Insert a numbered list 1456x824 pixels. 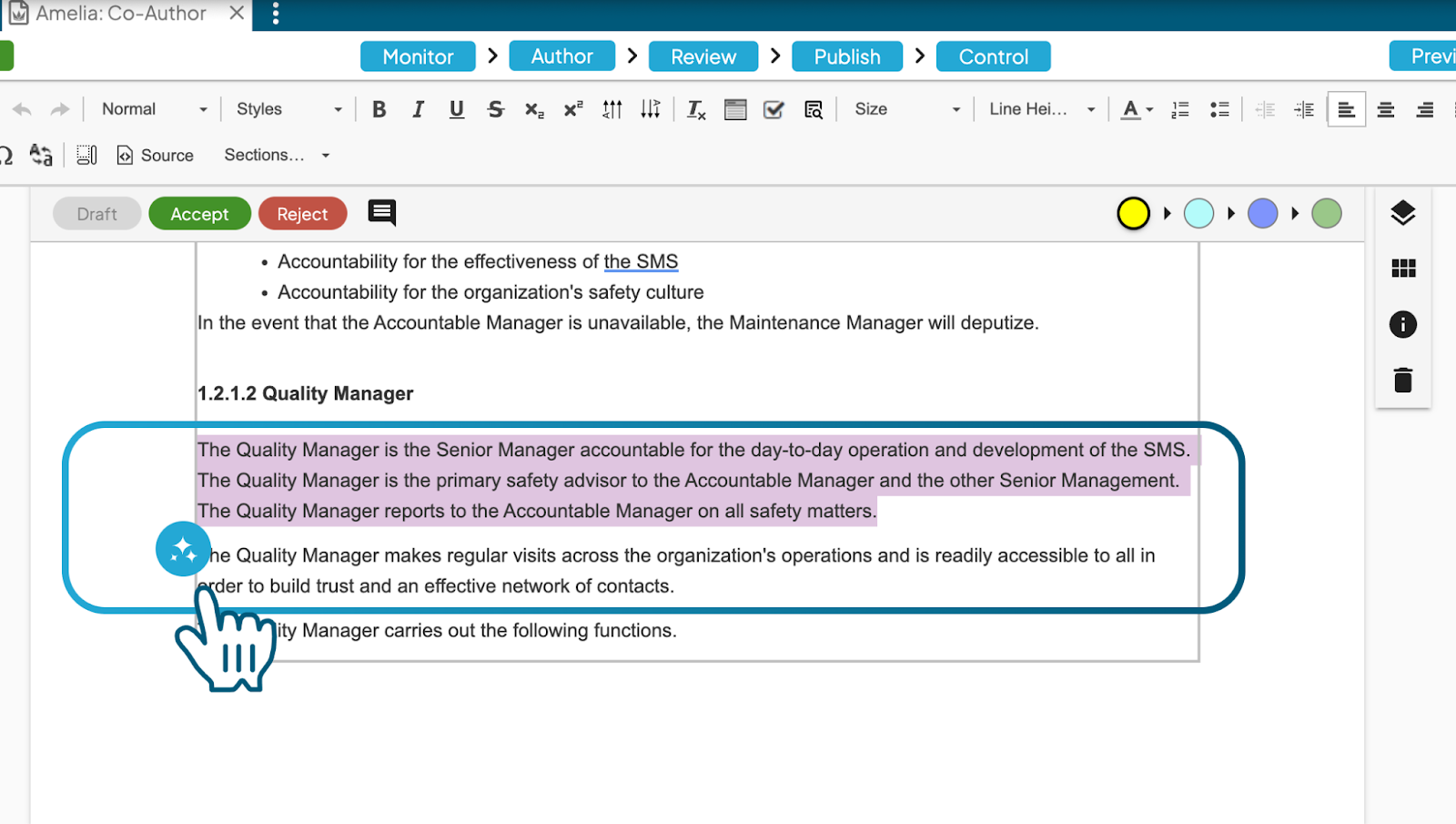(1180, 109)
